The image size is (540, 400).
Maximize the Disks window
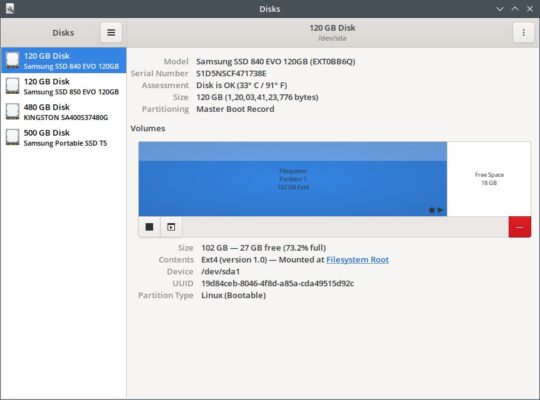click(515, 9)
